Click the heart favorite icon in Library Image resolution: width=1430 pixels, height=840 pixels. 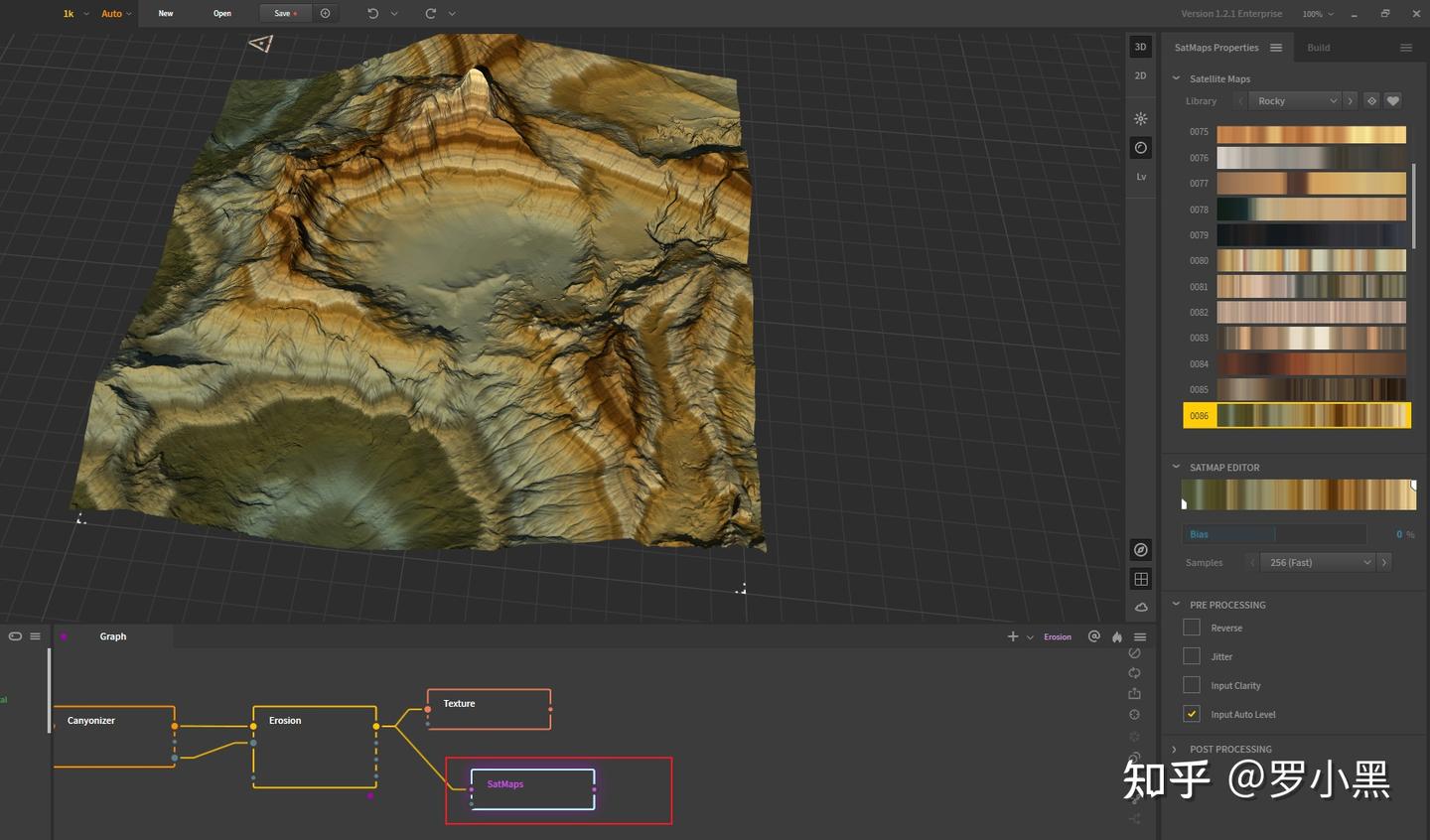click(x=1393, y=101)
